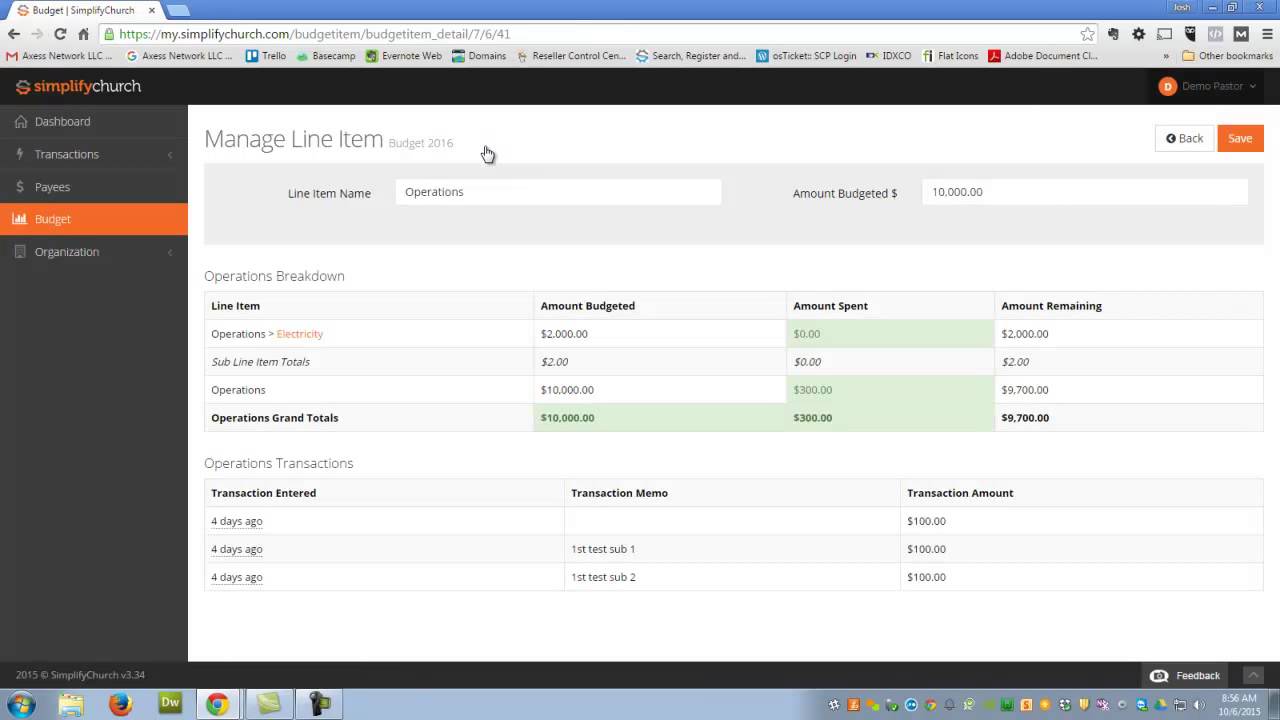Click the URL address bar
1280x720 pixels.
coord(590,34)
